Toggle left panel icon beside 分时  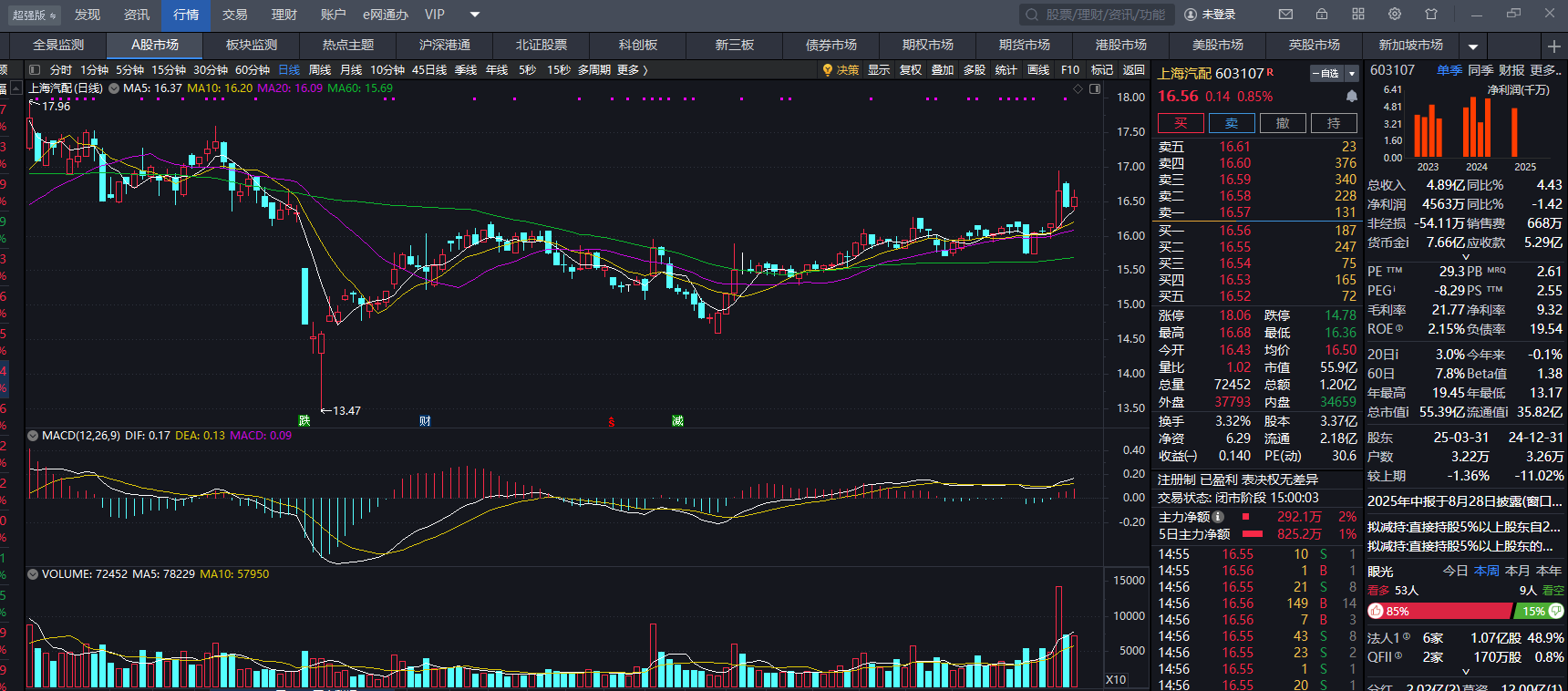pyautogui.click(x=35, y=70)
